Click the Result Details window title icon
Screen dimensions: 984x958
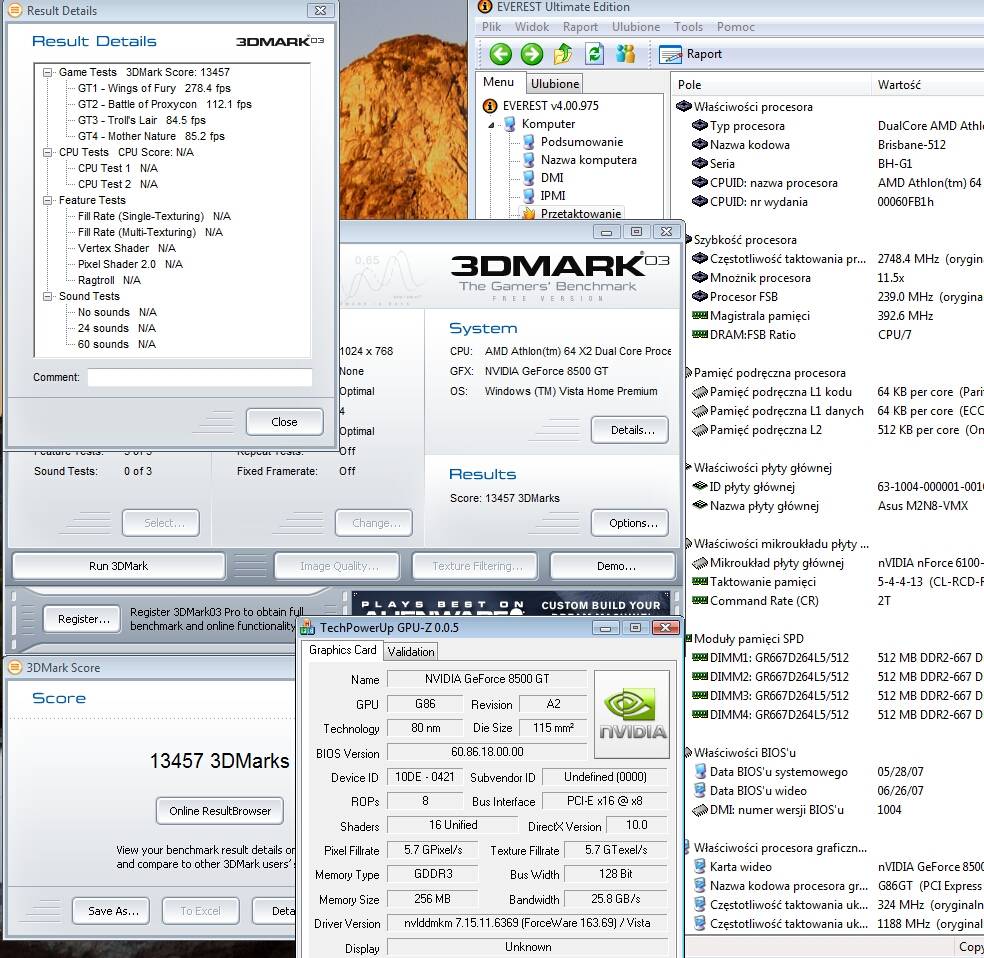[x=15, y=11]
